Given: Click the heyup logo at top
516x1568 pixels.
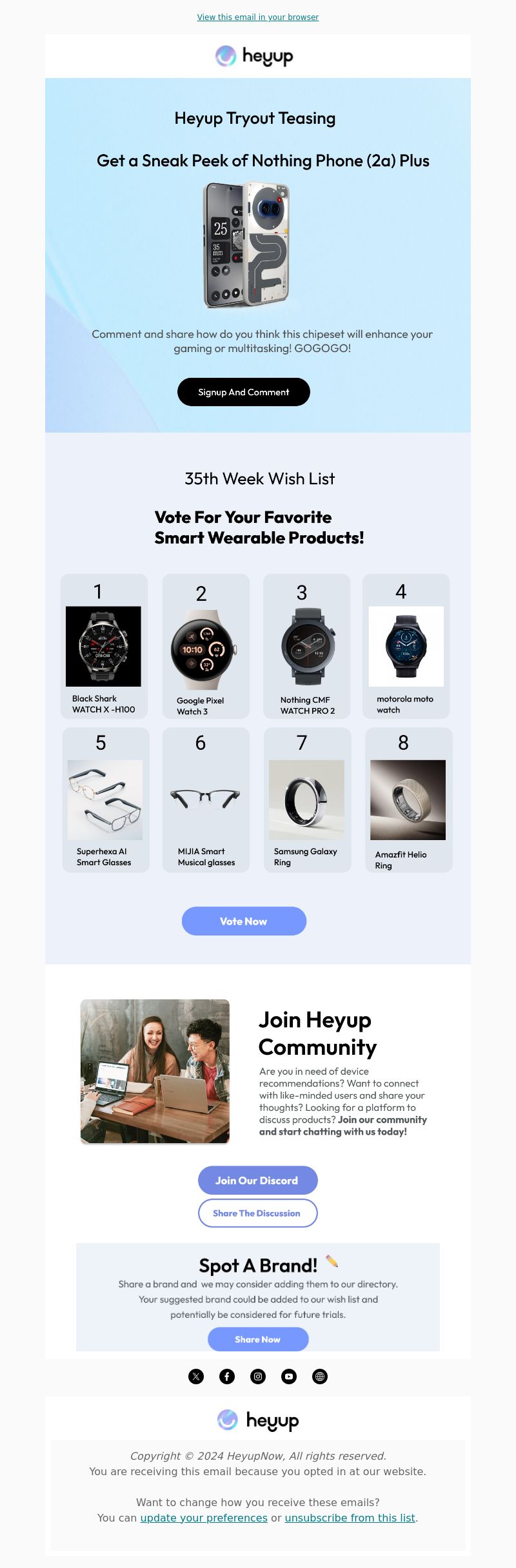Looking at the screenshot, I should coord(254,56).
